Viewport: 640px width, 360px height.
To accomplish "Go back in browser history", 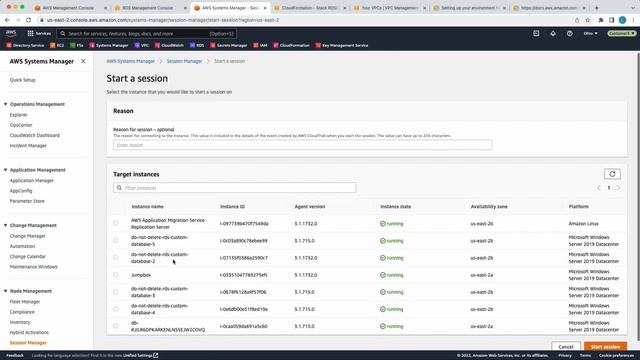I will tap(7, 20).
